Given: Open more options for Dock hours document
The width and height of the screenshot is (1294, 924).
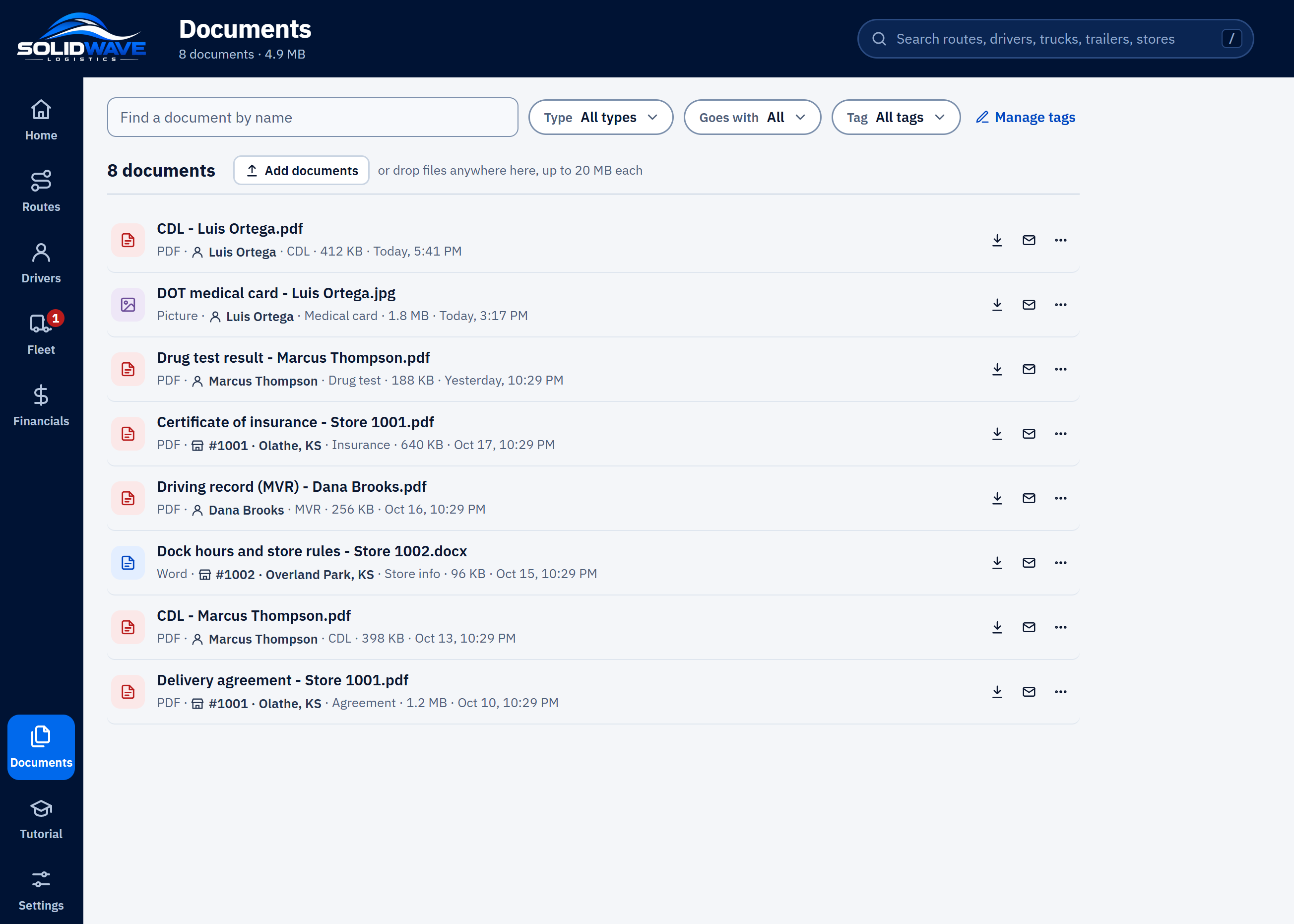Looking at the screenshot, I should point(1061,563).
